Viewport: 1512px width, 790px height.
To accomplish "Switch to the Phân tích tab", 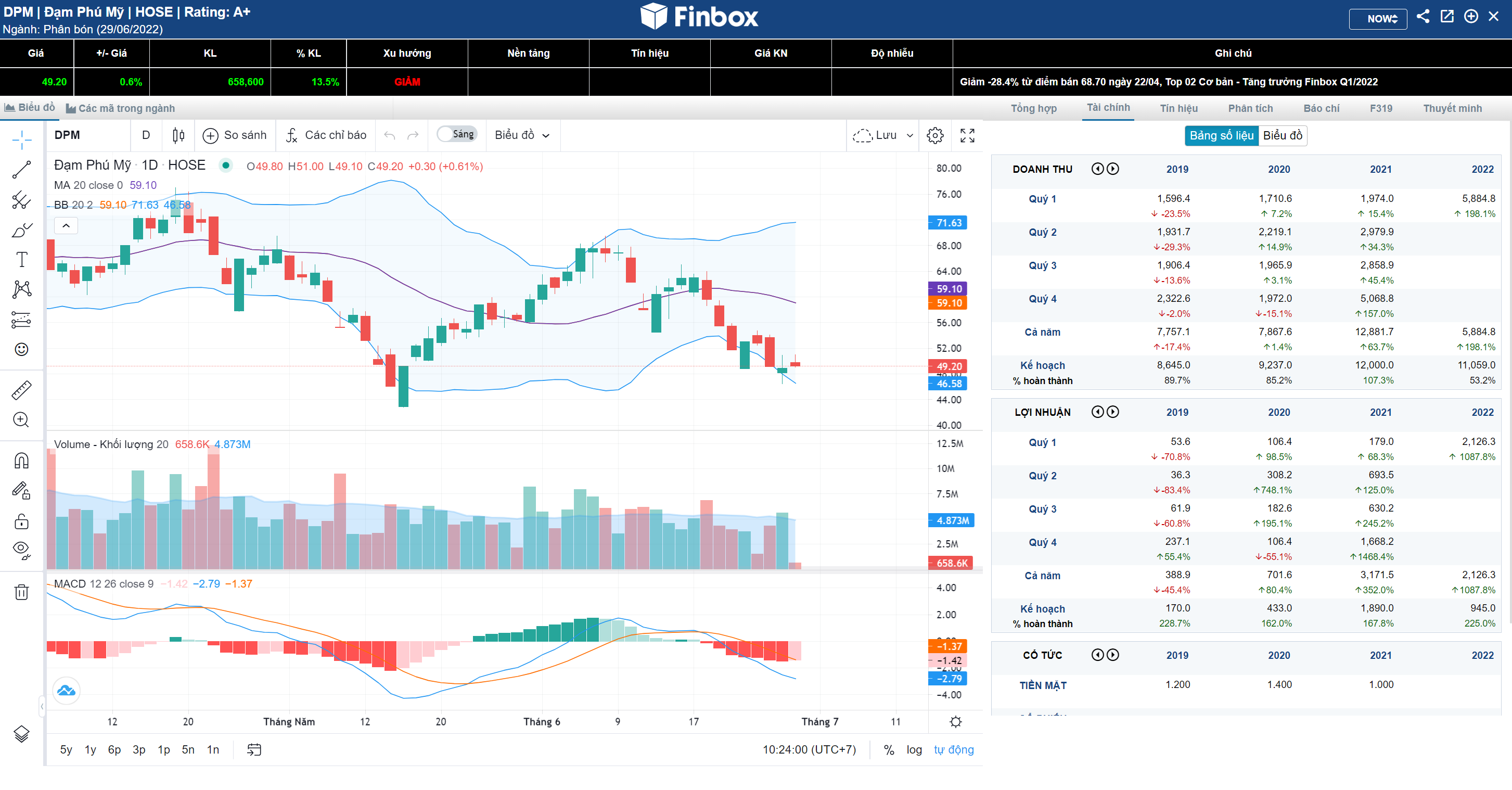I will coord(1250,108).
